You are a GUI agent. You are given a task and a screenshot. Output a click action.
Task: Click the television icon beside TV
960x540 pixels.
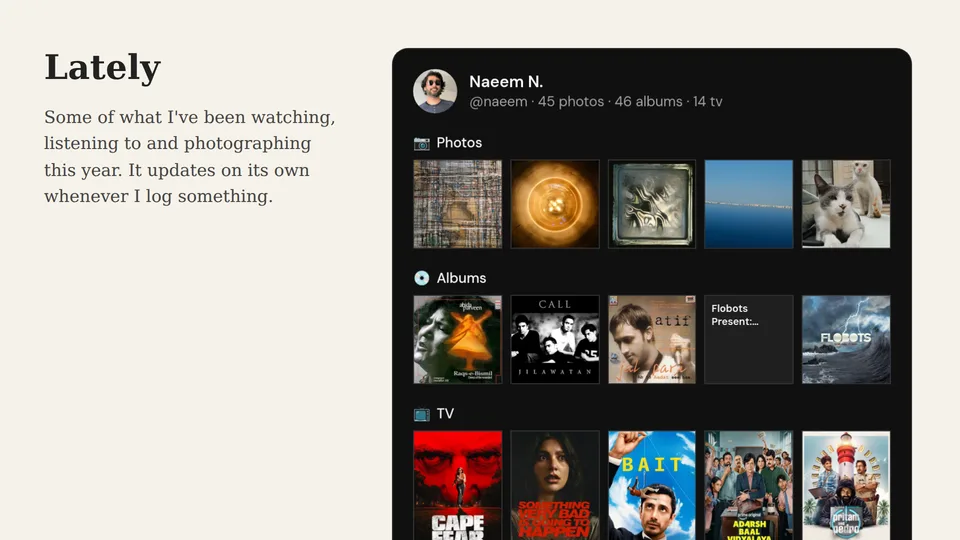pos(421,414)
